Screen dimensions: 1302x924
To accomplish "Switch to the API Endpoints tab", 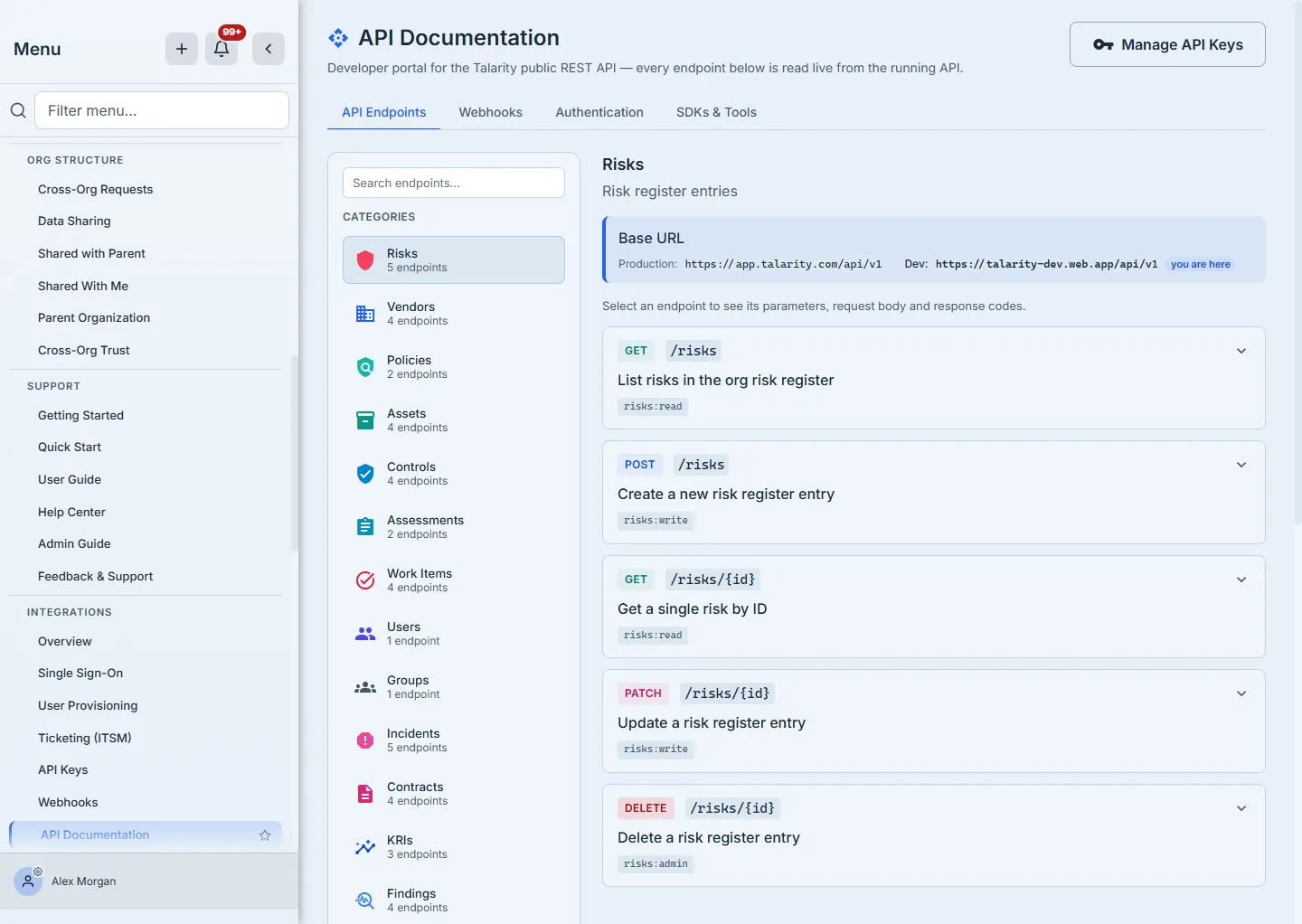I will 383,112.
